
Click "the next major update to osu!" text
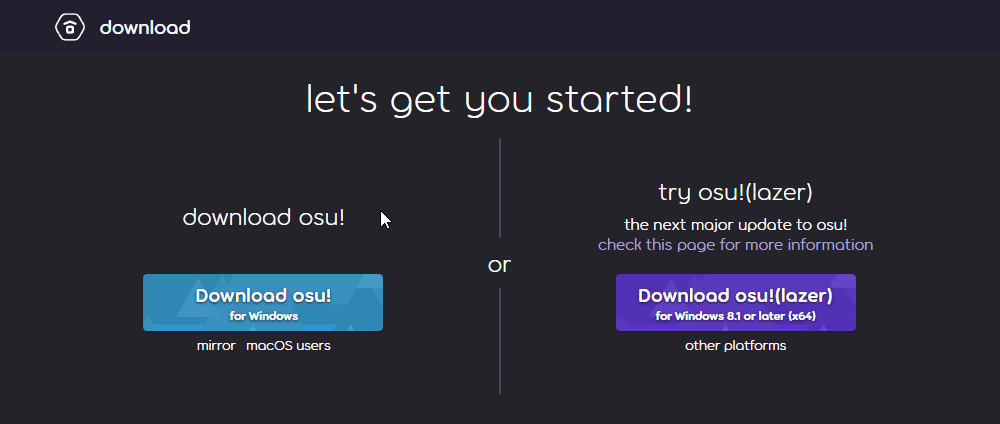(735, 224)
